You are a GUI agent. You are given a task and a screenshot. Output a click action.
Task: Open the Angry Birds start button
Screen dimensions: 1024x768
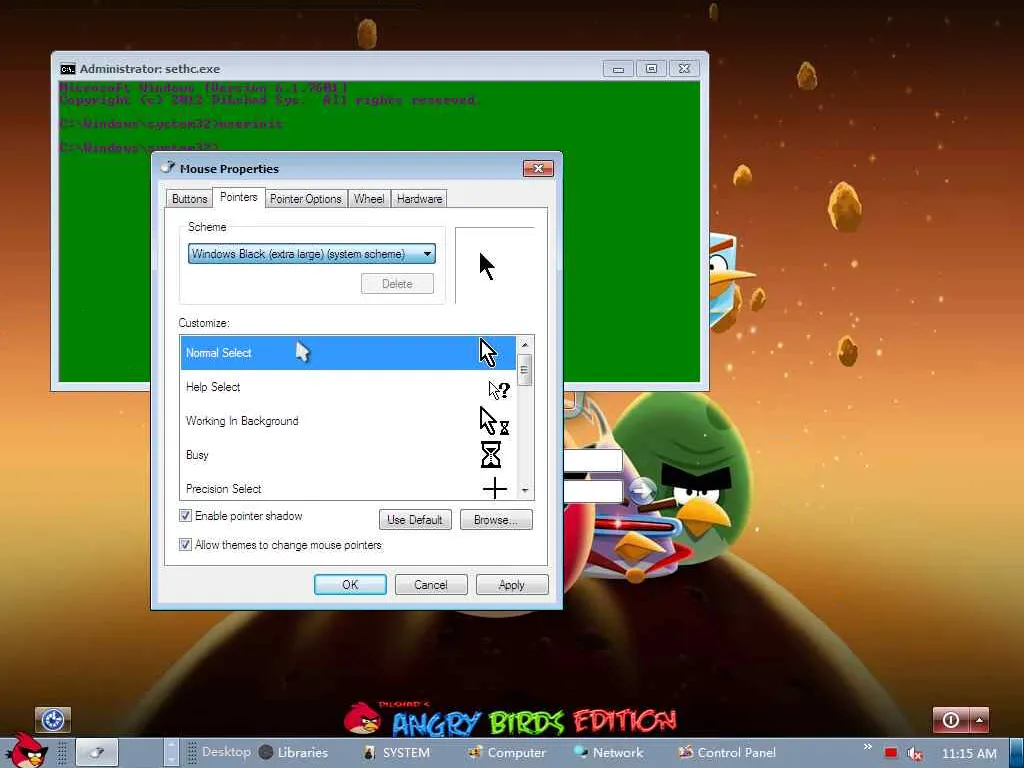(26, 750)
